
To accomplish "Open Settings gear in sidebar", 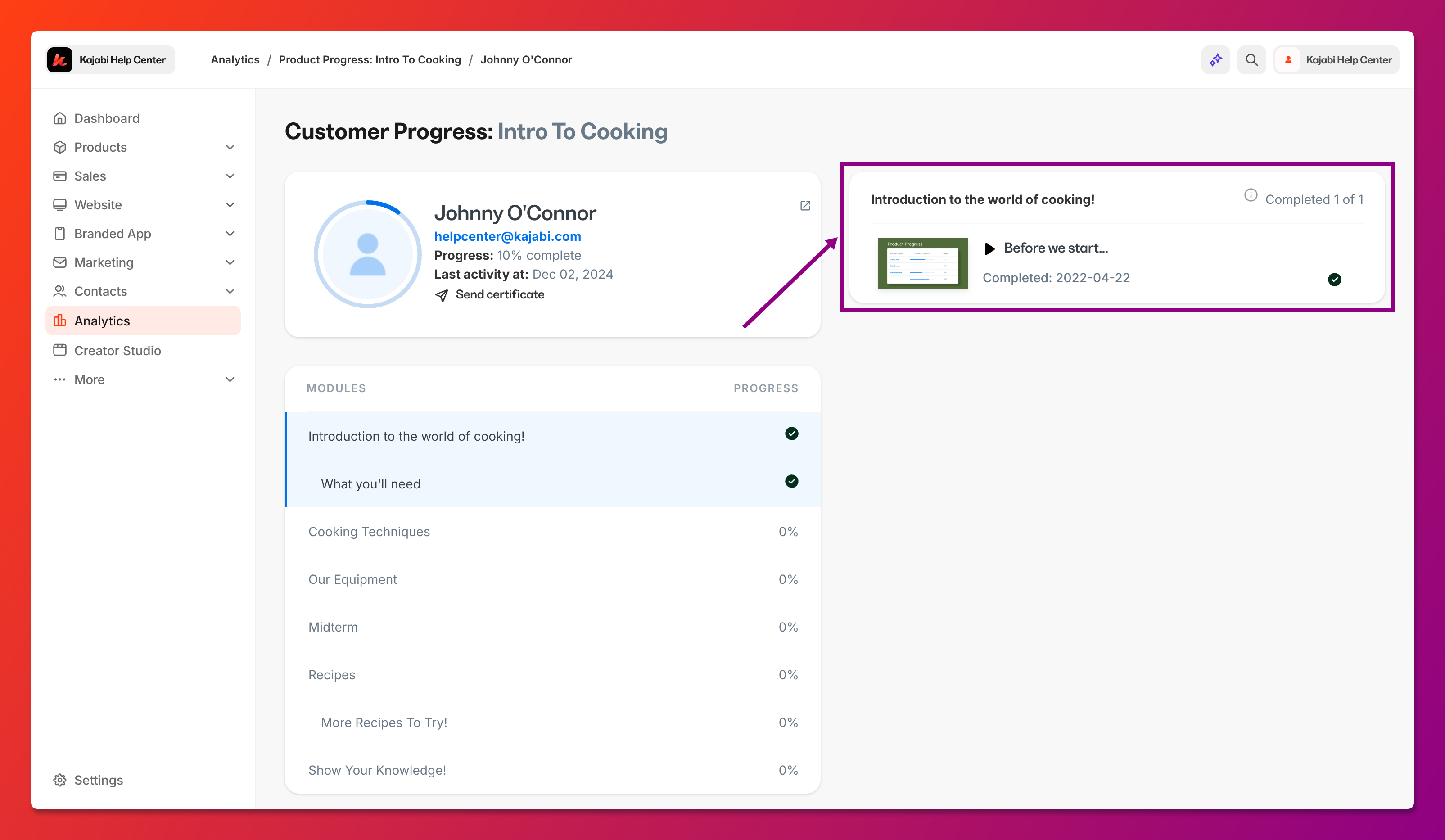I will click(x=59, y=780).
